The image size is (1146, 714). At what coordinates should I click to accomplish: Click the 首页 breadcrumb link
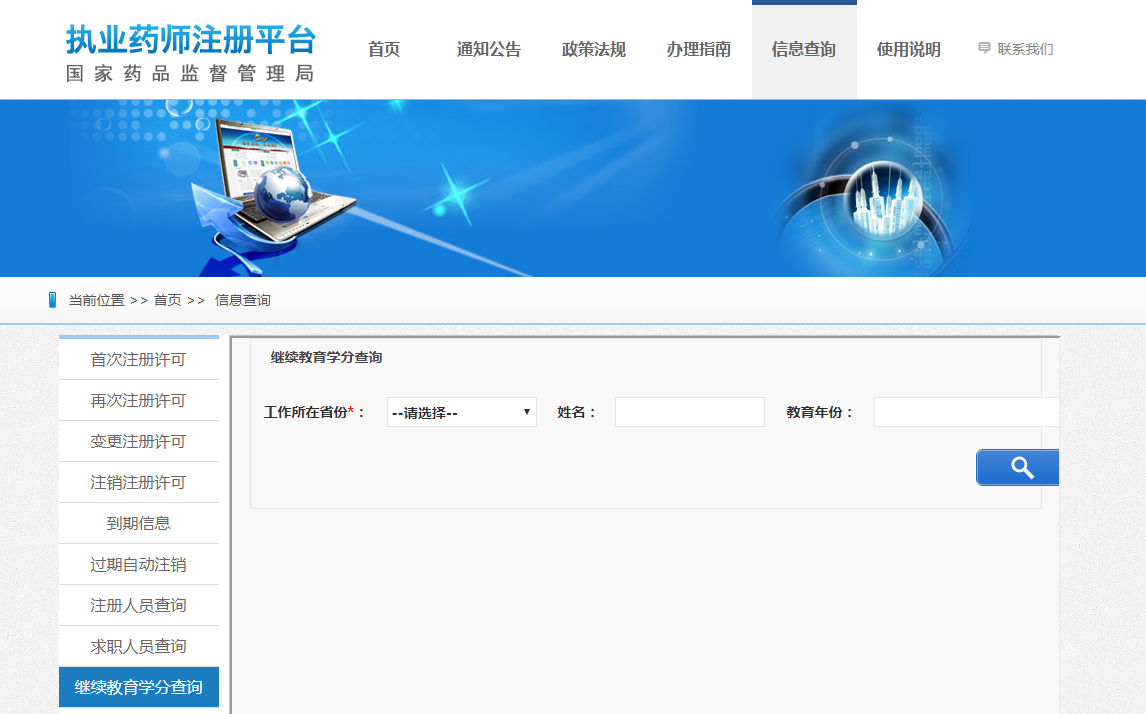click(x=167, y=300)
